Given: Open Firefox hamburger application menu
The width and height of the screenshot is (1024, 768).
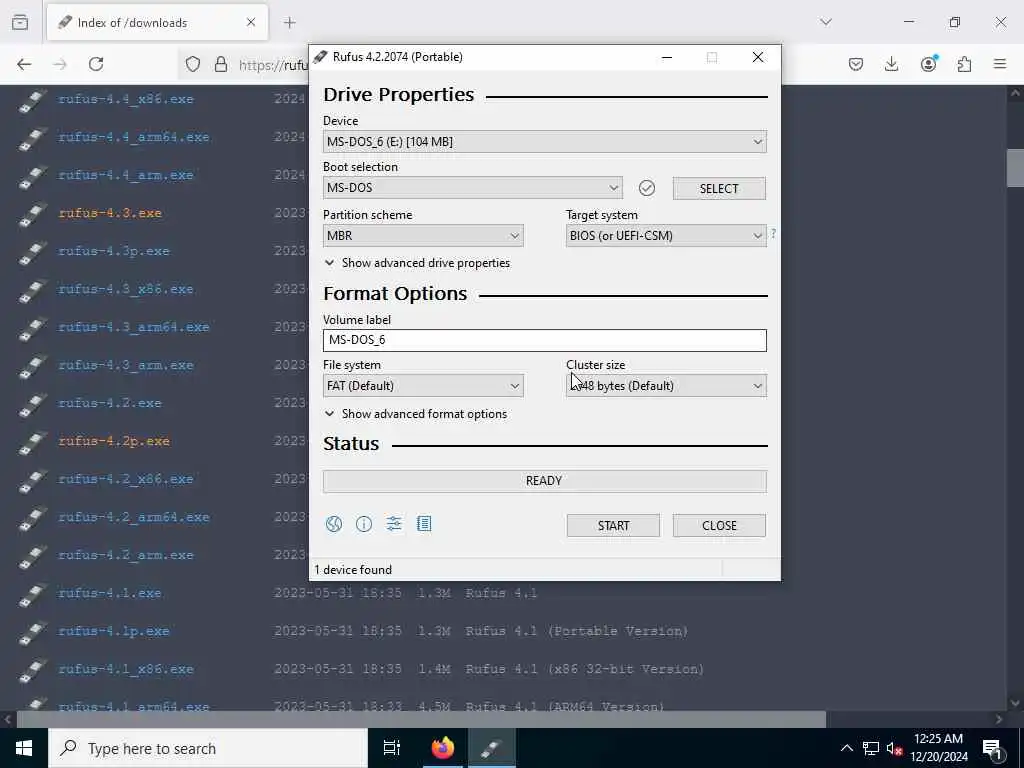Looking at the screenshot, I should [1000, 64].
